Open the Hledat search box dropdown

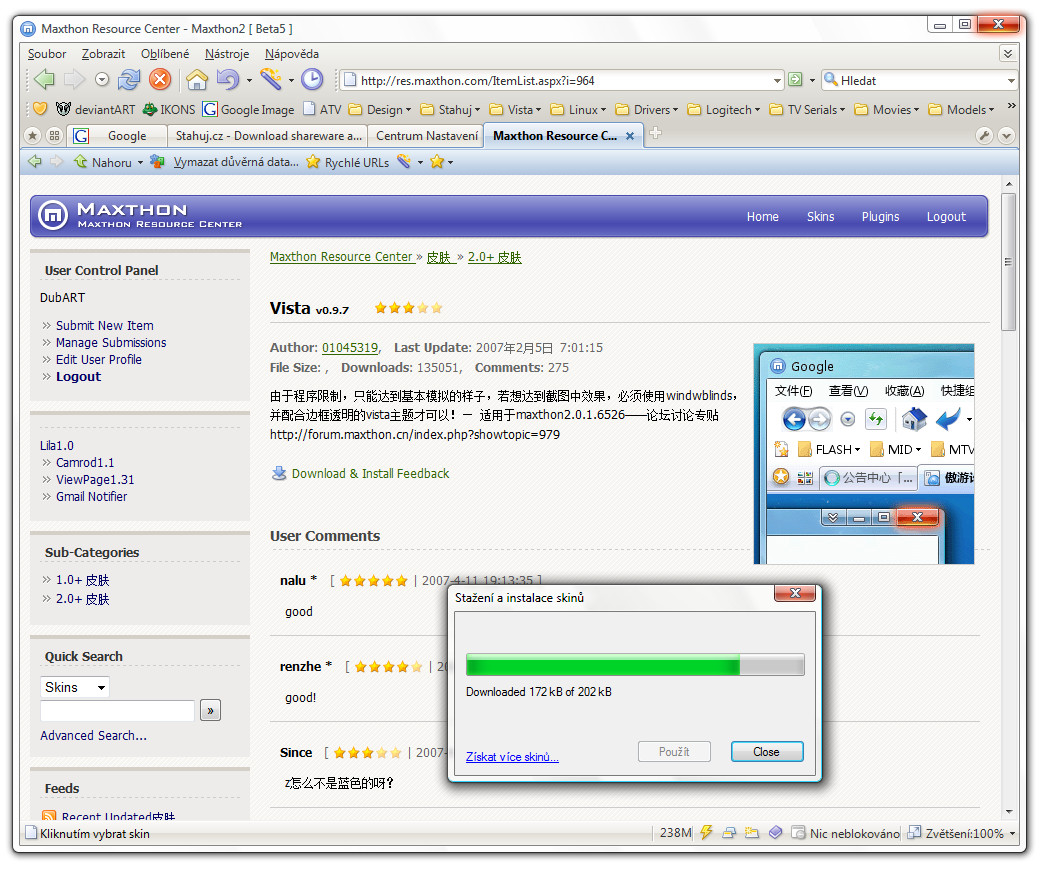pos(1011,81)
